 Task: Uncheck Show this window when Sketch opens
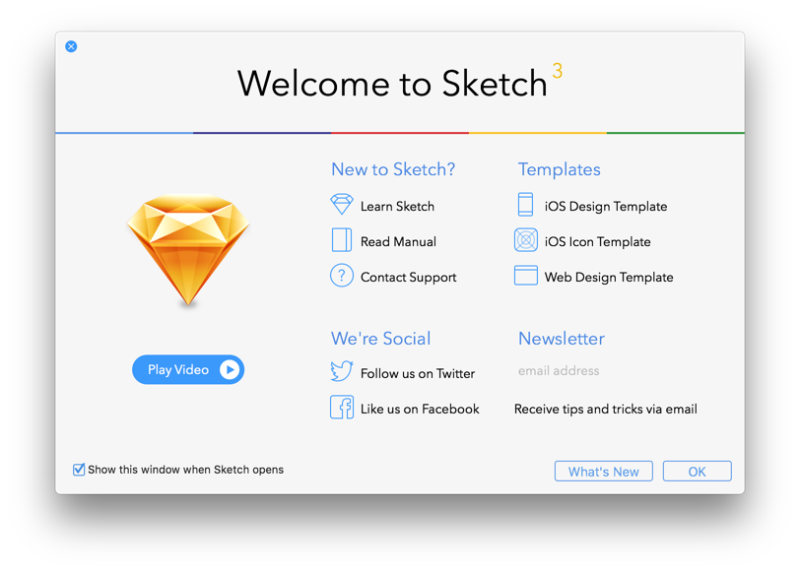[79, 470]
